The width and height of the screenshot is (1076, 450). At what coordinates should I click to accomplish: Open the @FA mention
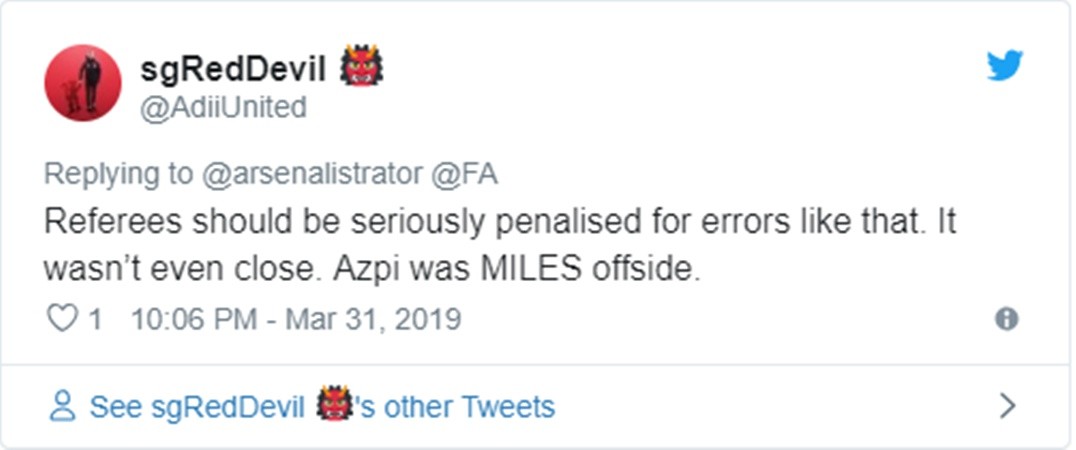[x=466, y=173]
